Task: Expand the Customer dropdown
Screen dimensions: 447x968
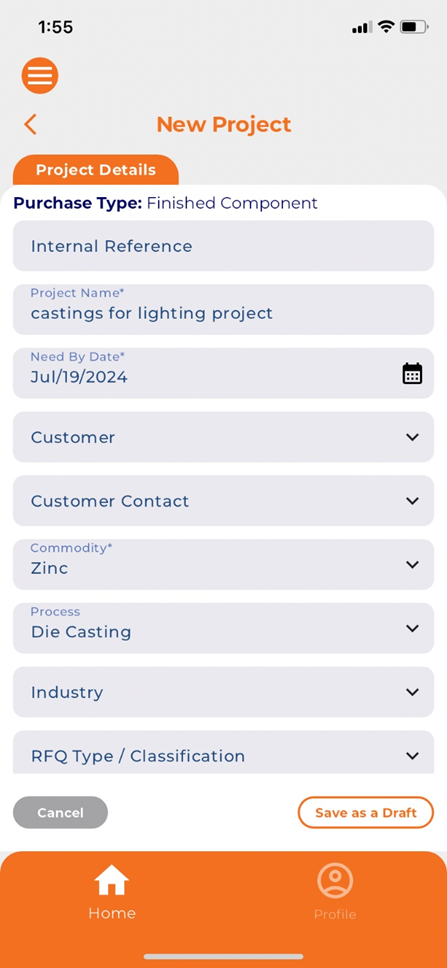Action: (x=224, y=437)
